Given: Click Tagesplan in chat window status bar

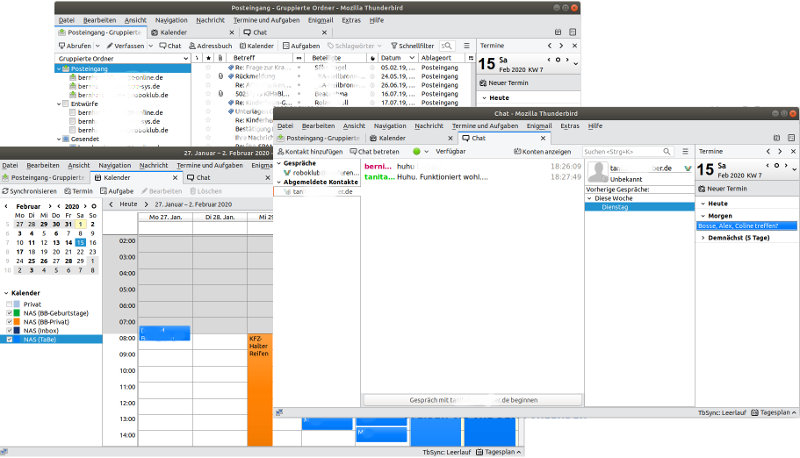Looking at the screenshot, I should 773,413.
